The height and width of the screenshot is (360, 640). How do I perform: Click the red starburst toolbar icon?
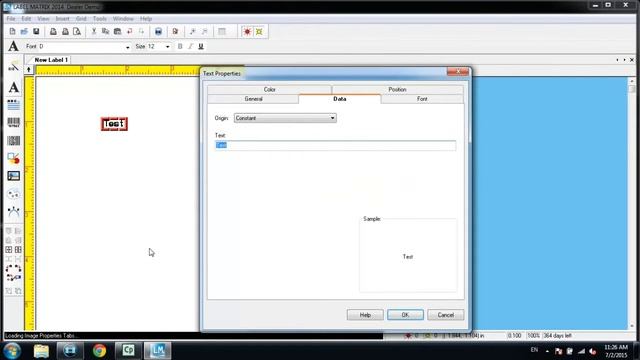247,31
